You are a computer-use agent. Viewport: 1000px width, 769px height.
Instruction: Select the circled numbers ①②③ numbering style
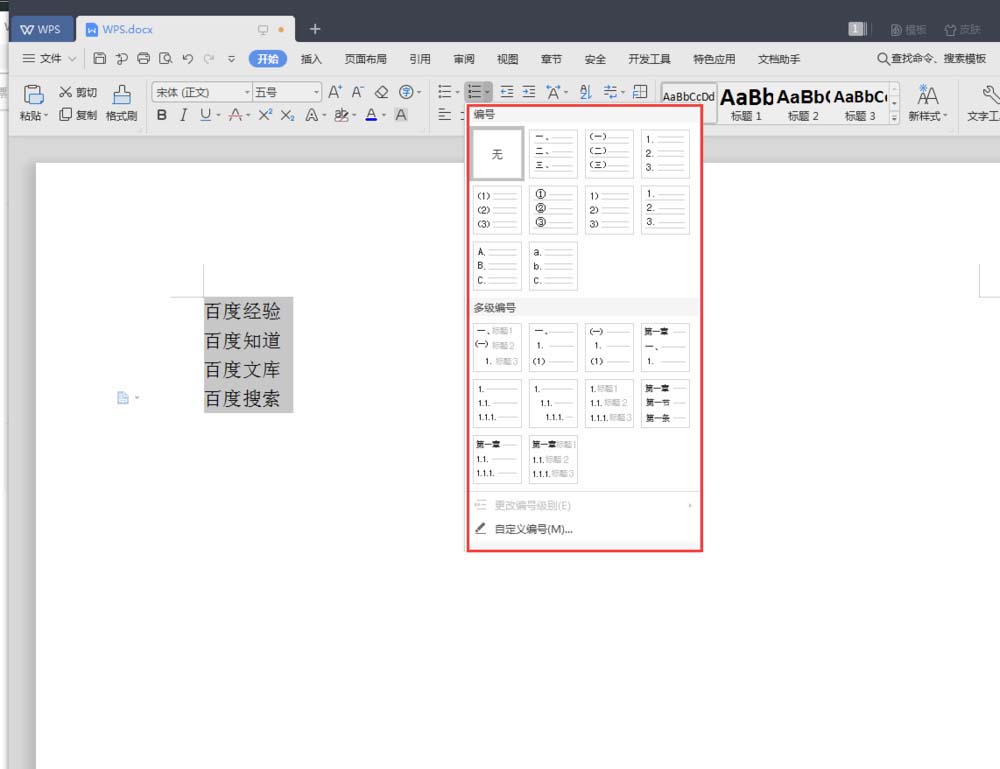553,209
